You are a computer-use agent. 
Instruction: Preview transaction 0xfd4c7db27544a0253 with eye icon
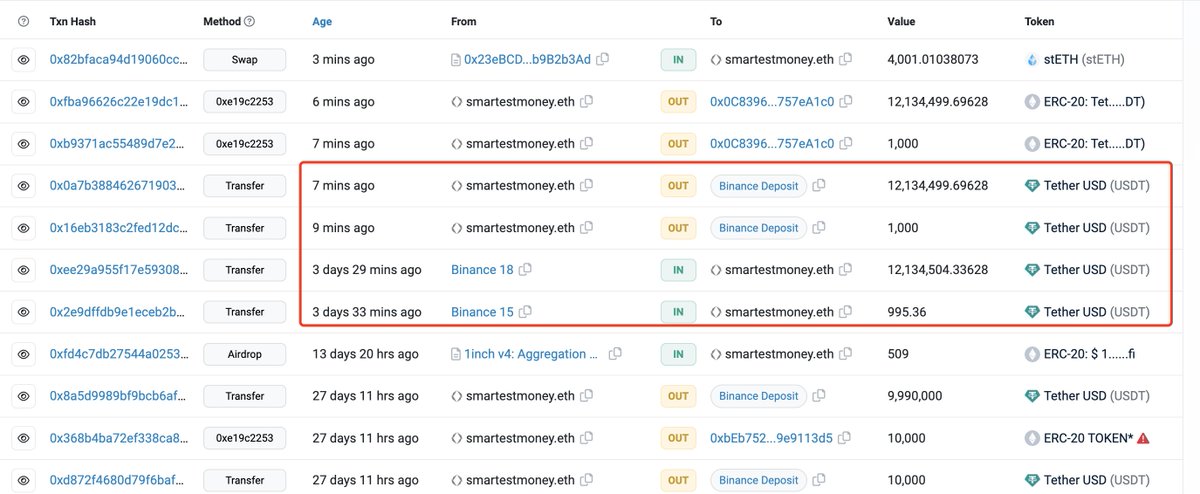[x=24, y=354]
